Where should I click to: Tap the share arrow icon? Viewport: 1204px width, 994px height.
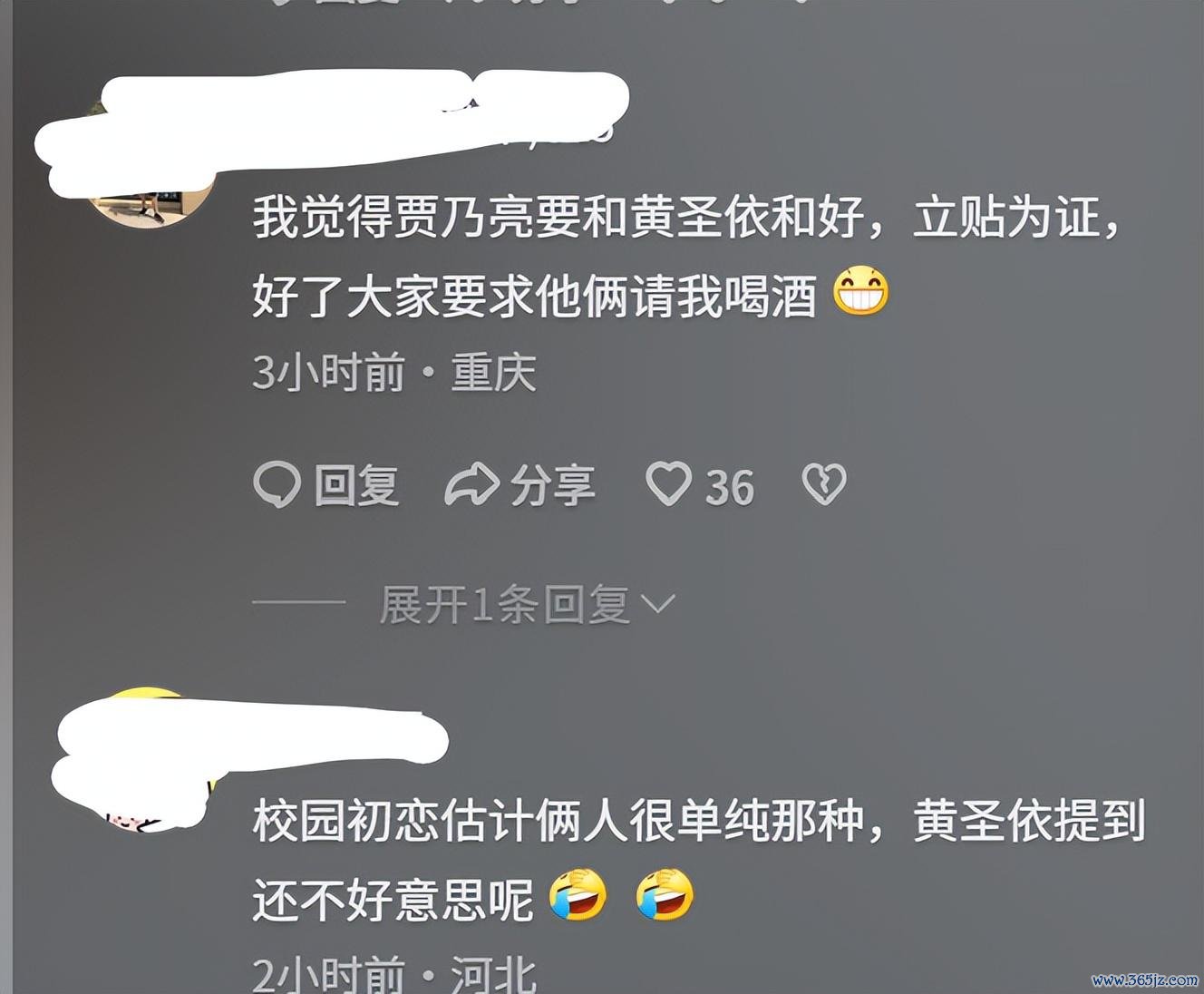coord(471,484)
